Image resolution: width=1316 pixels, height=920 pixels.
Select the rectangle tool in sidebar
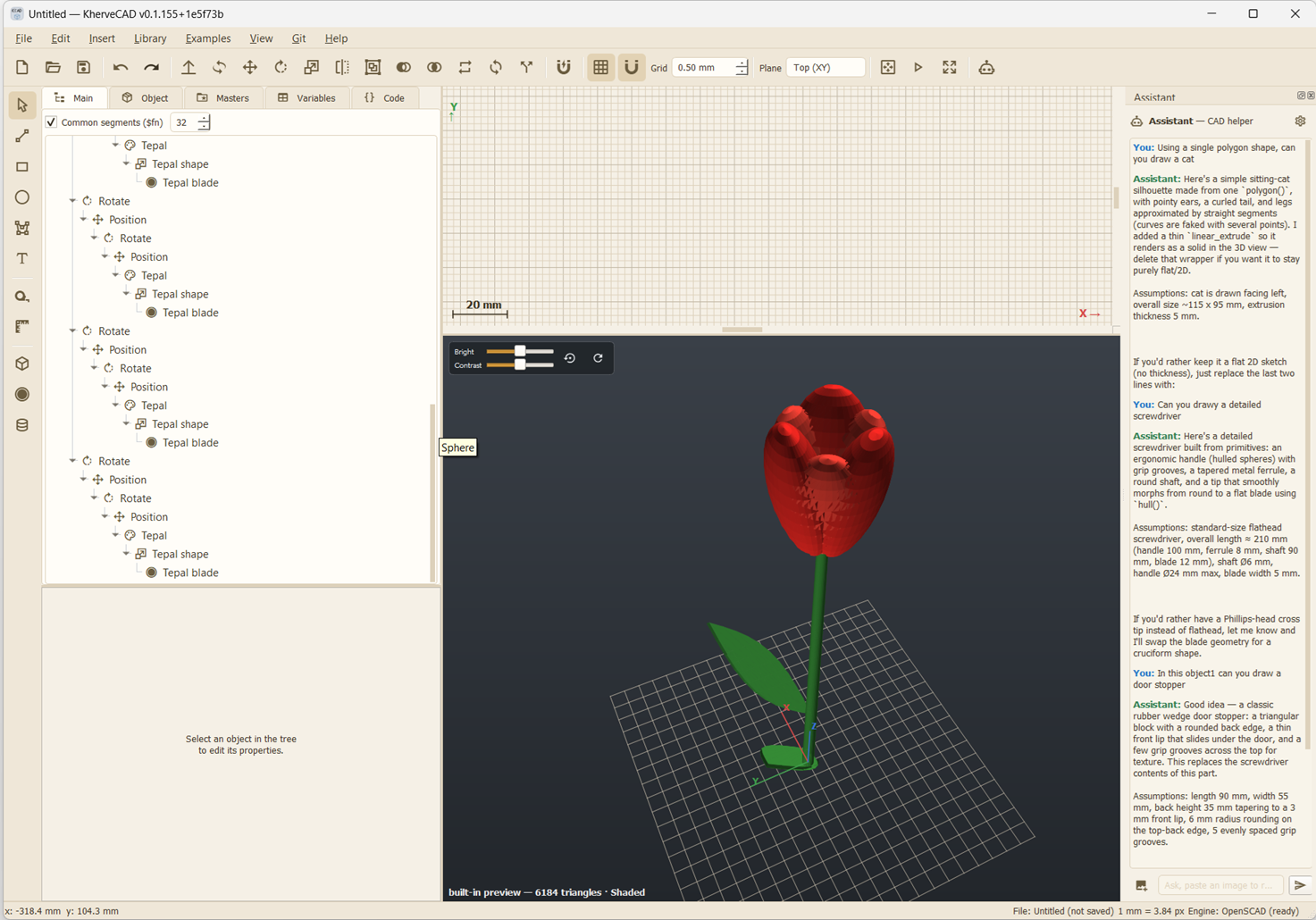(x=22, y=167)
